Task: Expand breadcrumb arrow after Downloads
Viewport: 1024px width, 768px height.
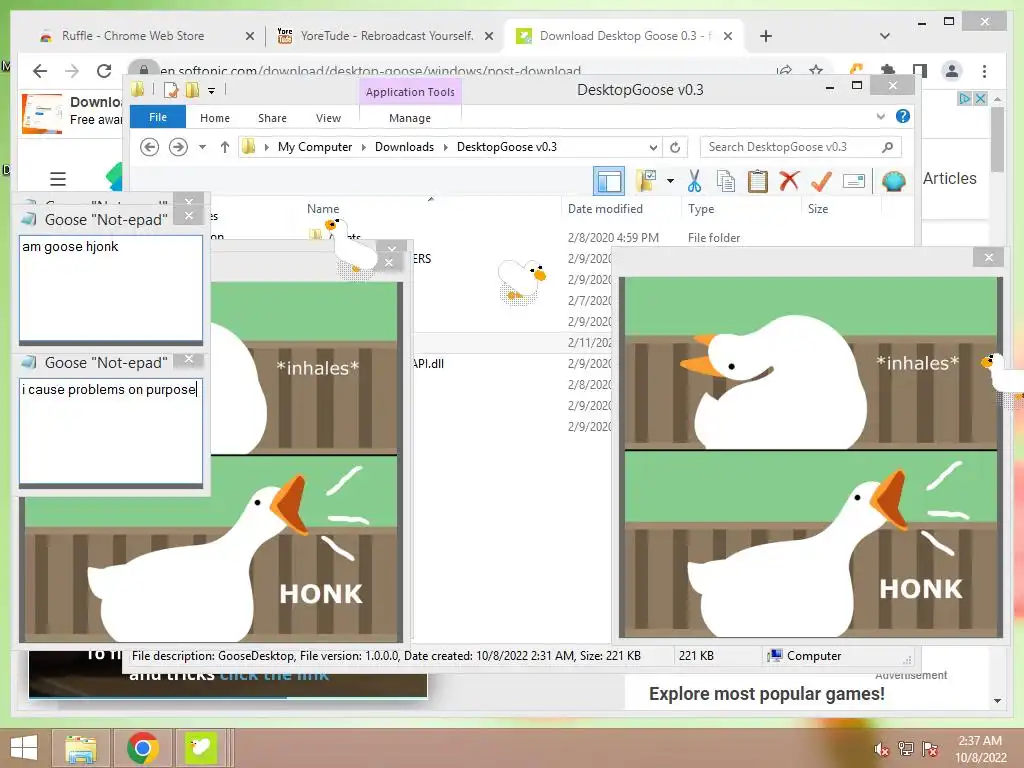Action: [x=445, y=147]
